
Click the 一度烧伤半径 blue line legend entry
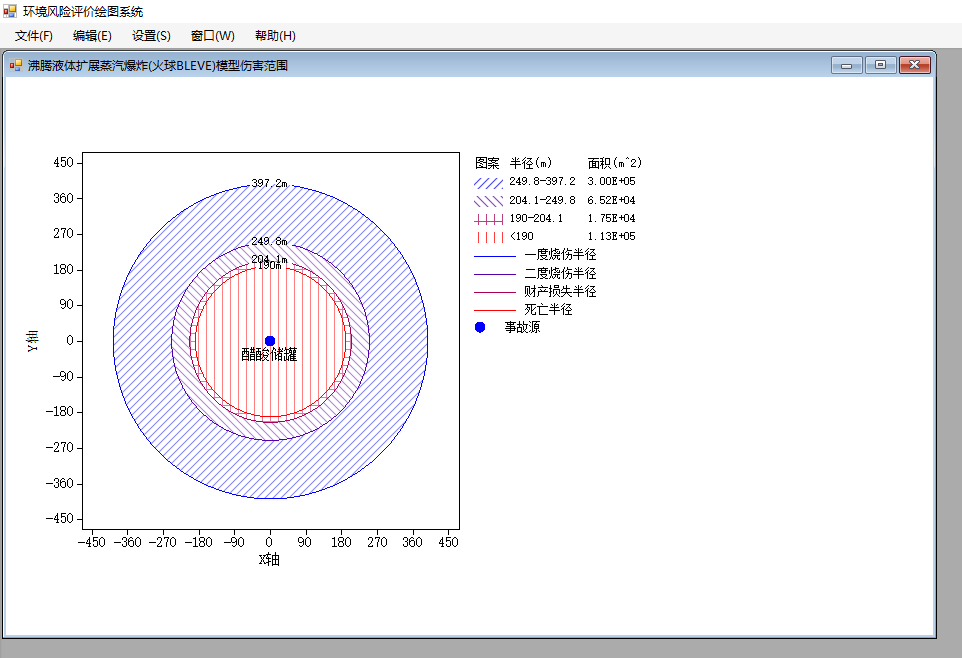pos(535,255)
